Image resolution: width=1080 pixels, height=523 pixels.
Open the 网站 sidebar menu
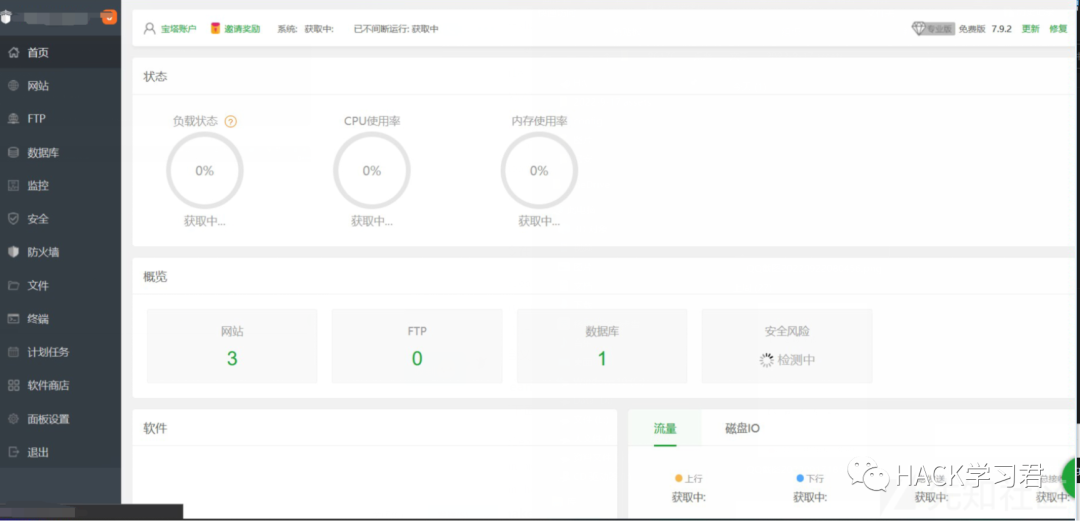coord(61,85)
